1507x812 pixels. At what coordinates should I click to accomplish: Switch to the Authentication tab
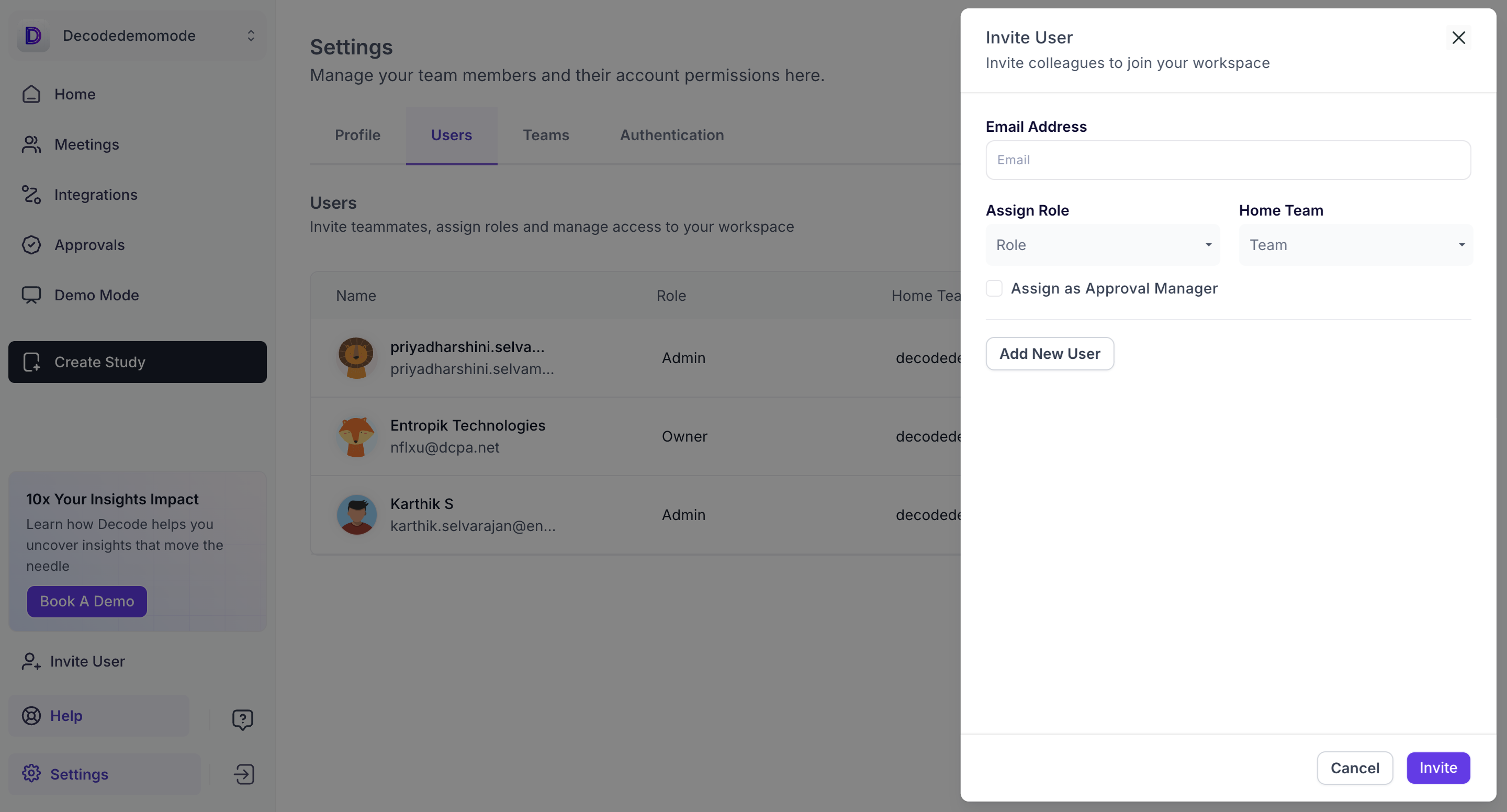(x=671, y=135)
